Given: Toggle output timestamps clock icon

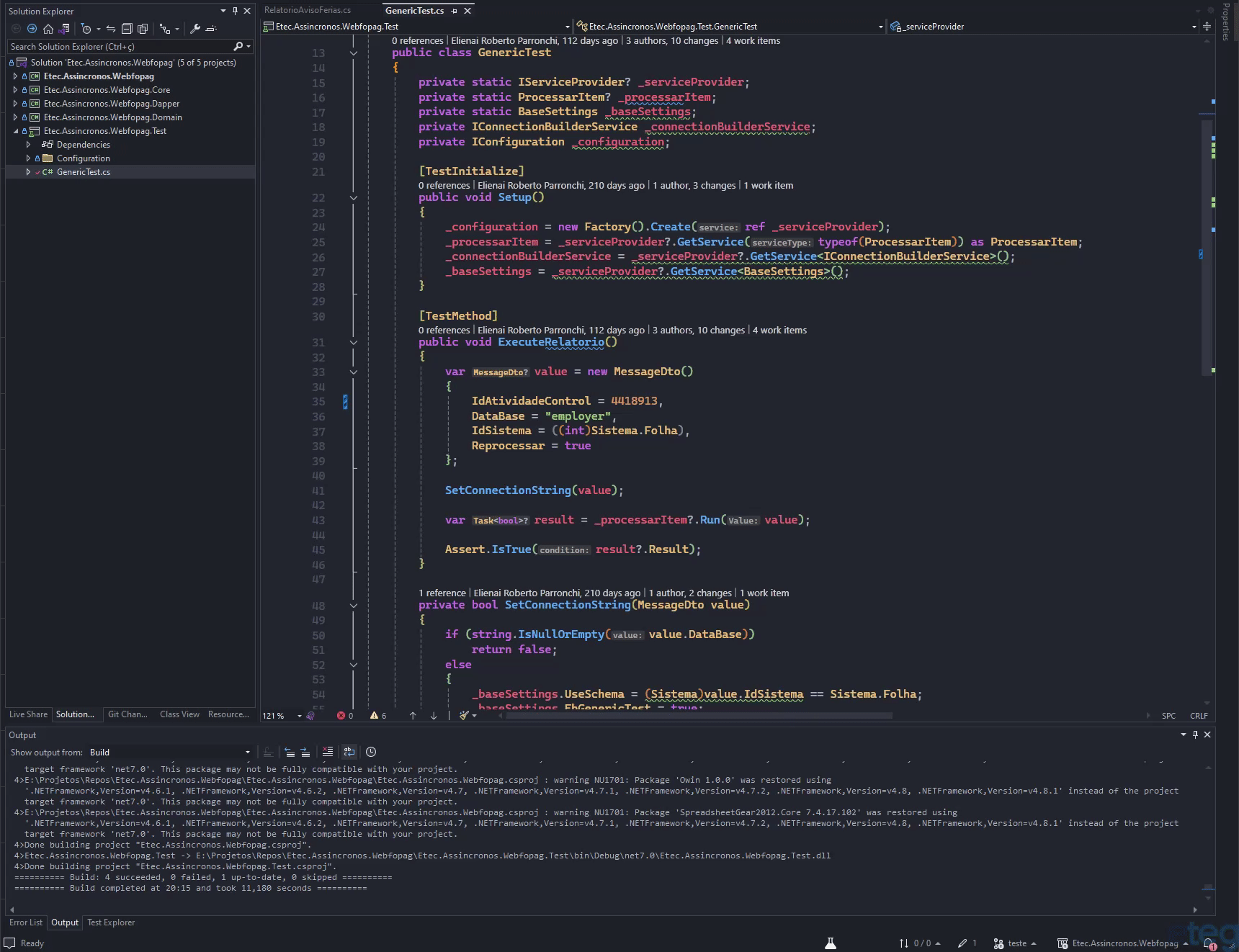Looking at the screenshot, I should click(371, 752).
